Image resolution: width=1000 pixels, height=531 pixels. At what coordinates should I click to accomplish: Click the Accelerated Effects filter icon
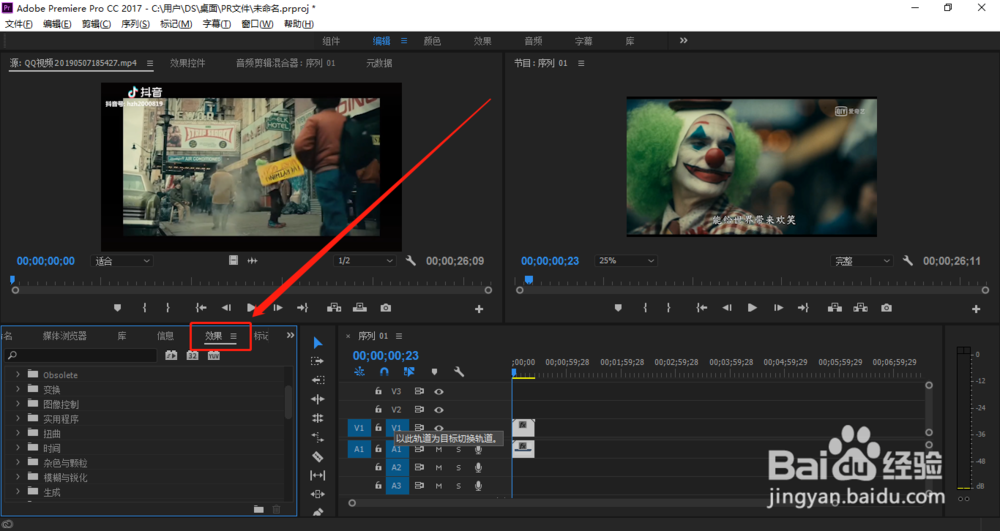[171, 355]
